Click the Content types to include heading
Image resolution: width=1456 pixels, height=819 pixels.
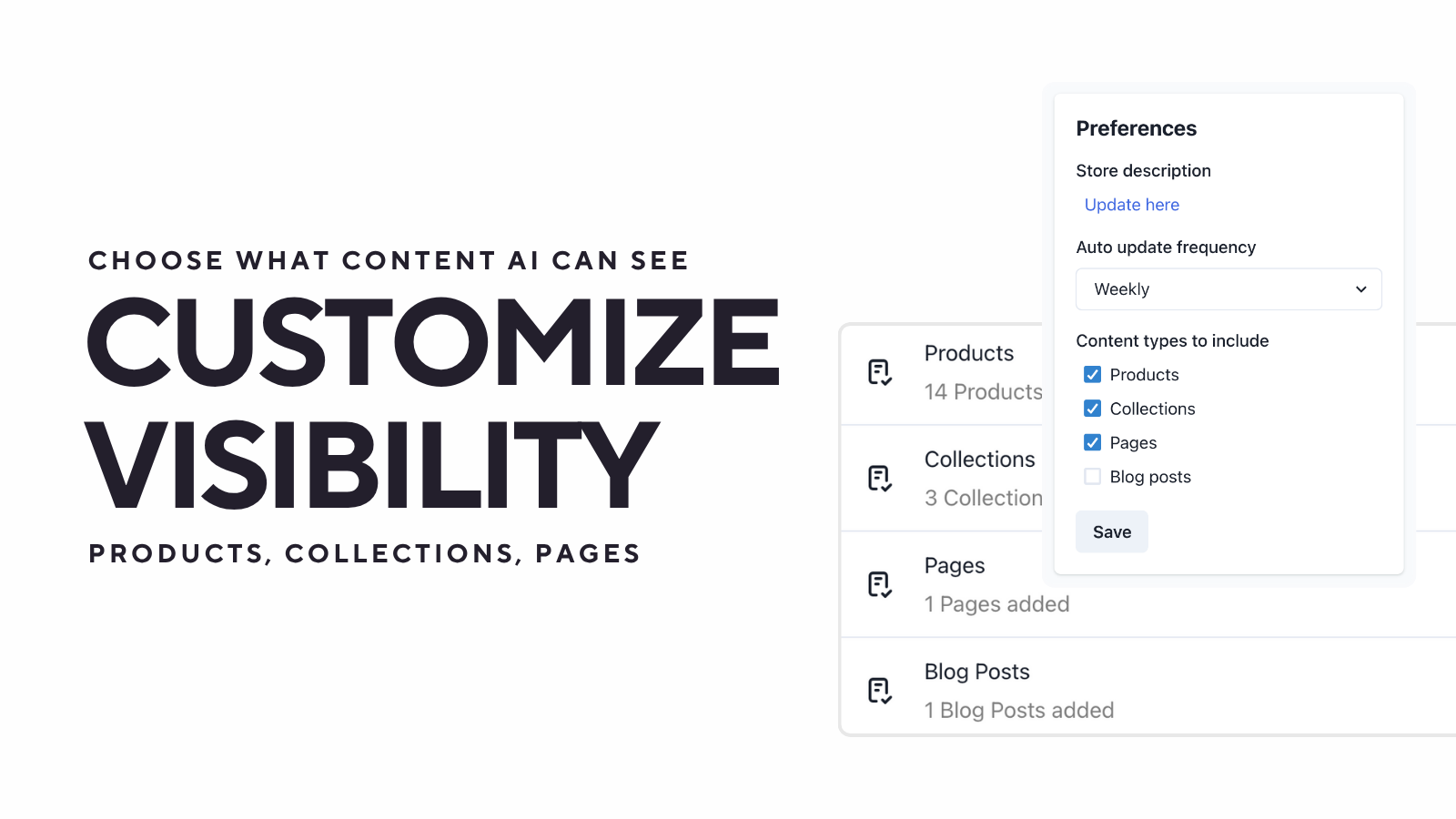click(x=1173, y=340)
